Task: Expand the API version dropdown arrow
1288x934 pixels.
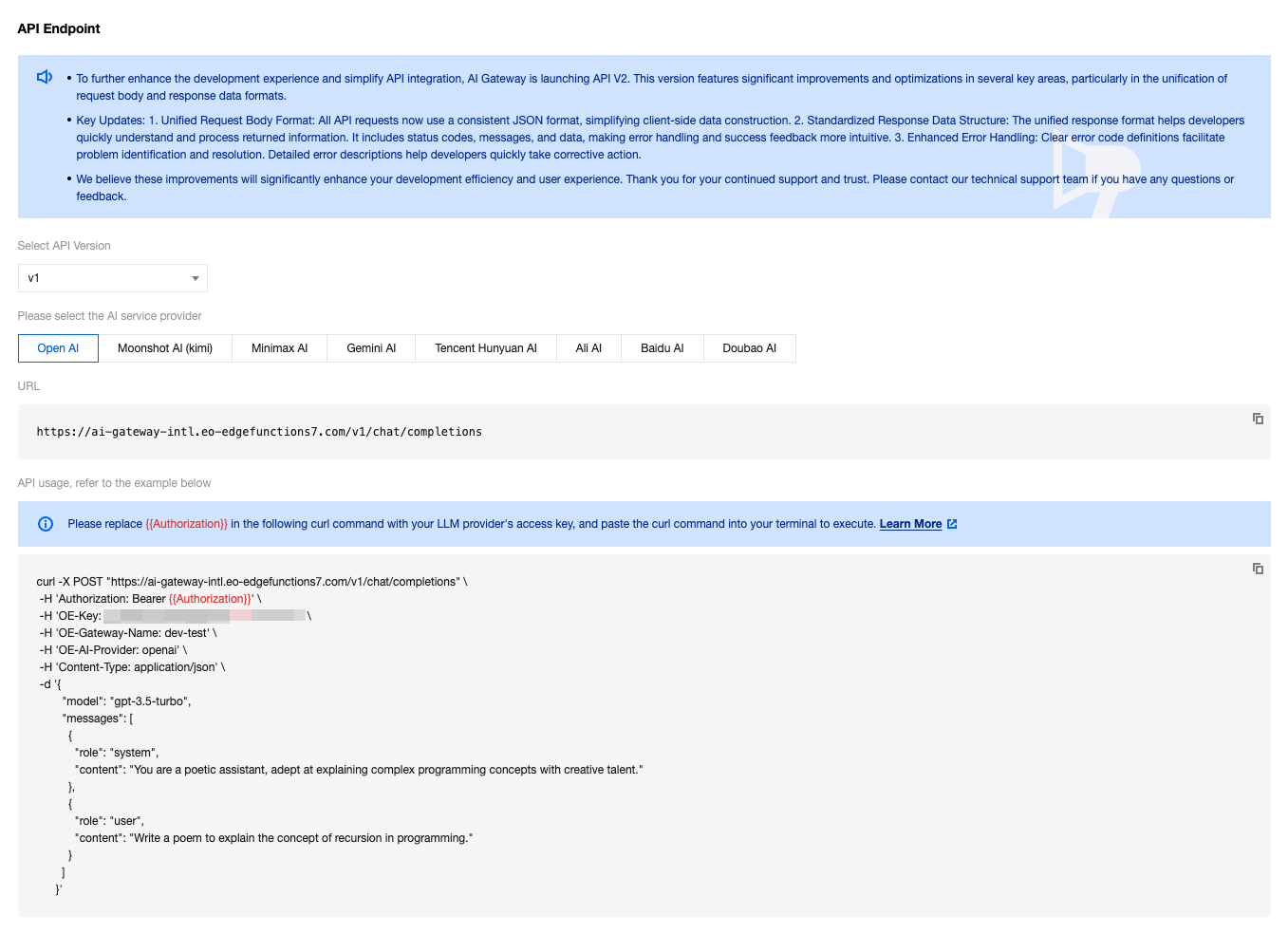Action: [195, 278]
